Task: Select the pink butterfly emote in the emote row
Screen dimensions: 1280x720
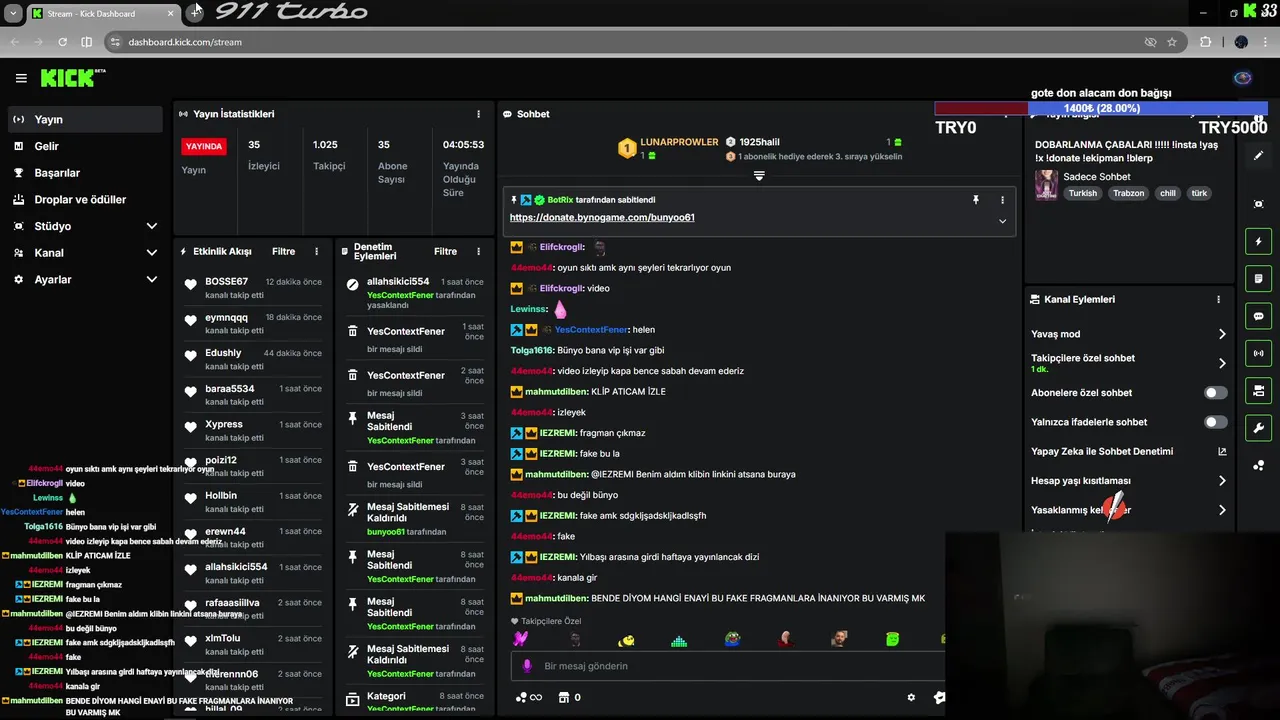Action: (x=520, y=639)
